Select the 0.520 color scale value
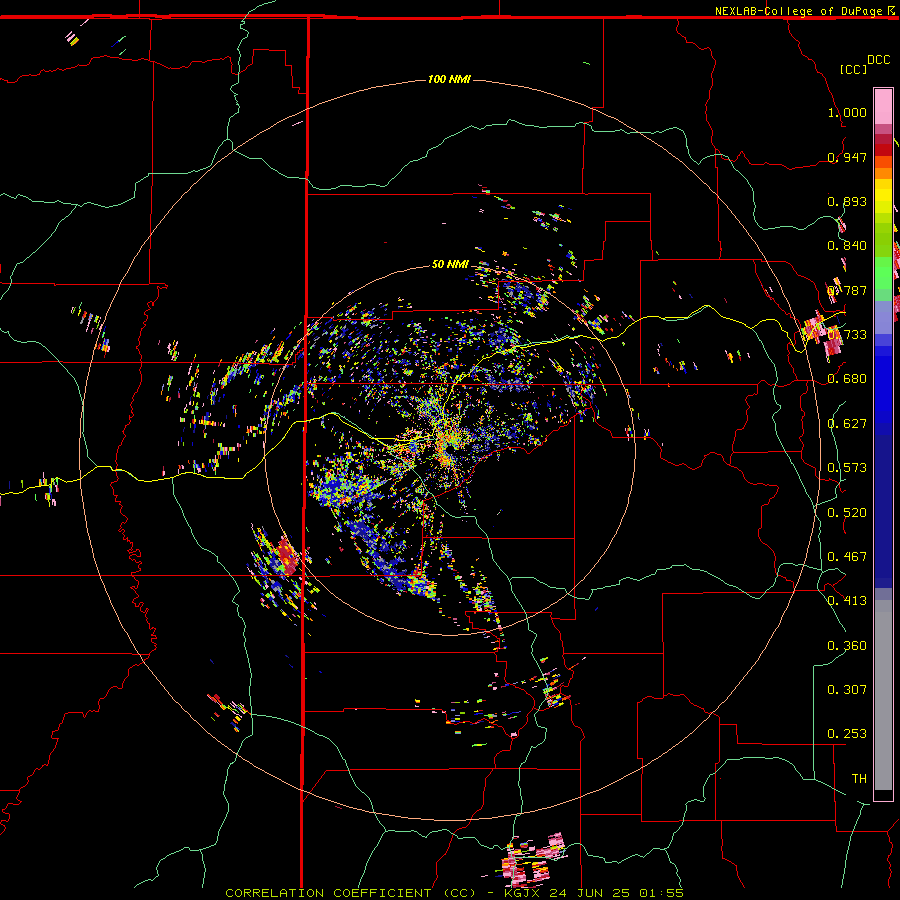Screen dimensions: 900x900 [x=847, y=513]
